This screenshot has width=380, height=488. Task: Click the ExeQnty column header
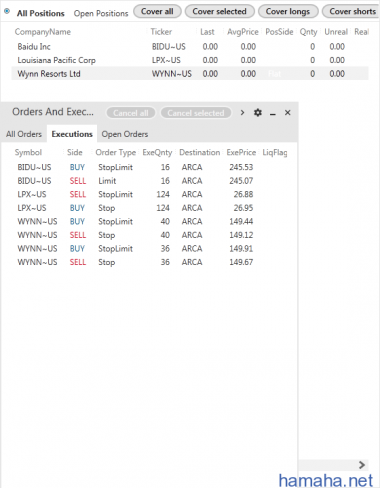[157, 153]
